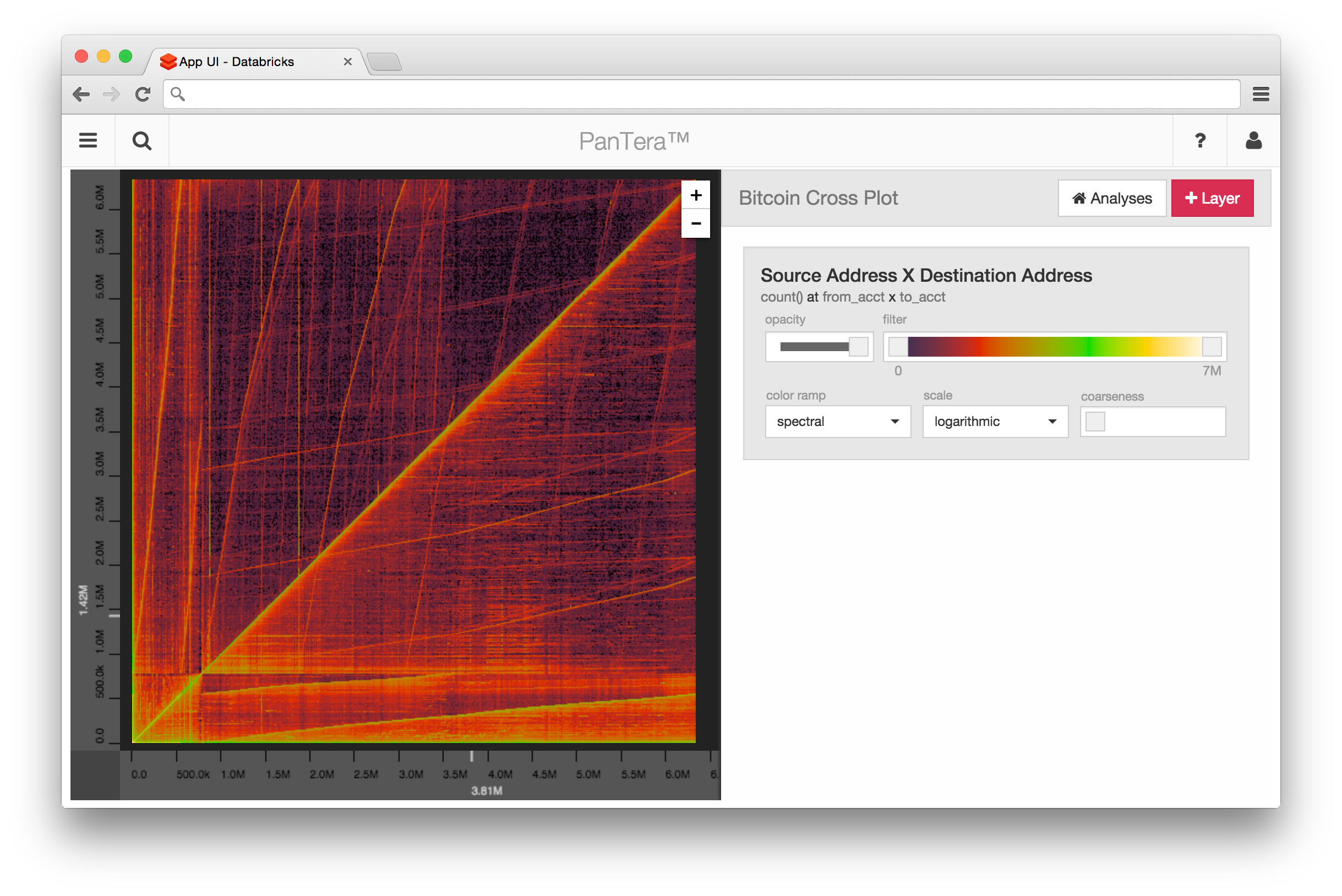The width and height of the screenshot is (1342, 896).
Task: Open the hamburger navigation menu in PanTera header
Action: tap(88, 140)
